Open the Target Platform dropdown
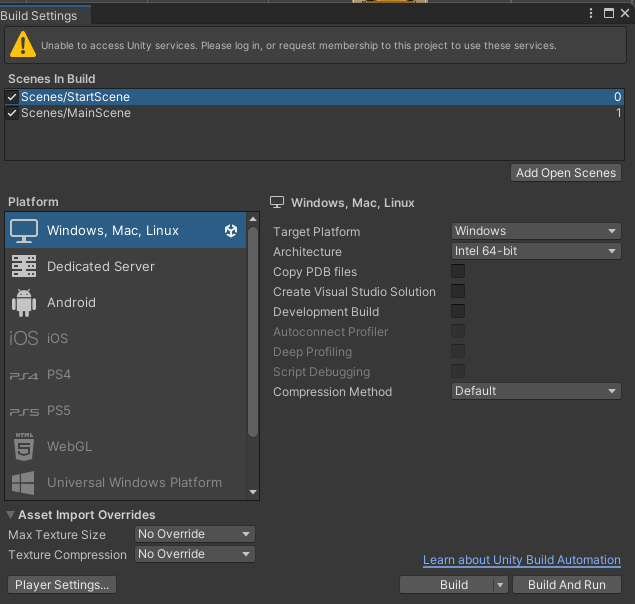The height and width of the screenshot is (604, 635). [536, 231]
